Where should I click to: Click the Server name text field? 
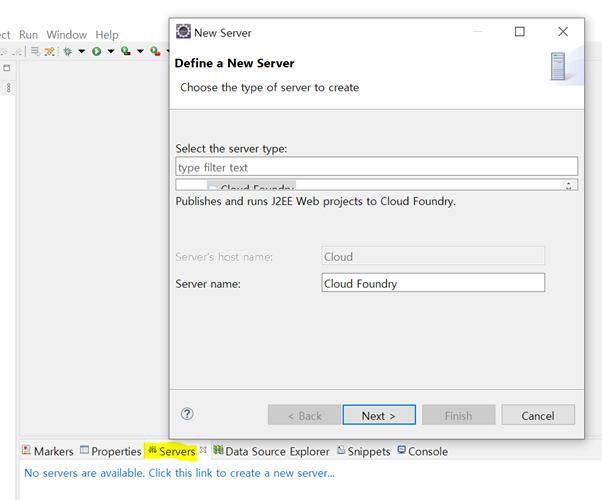pyautogui.click(x=433, y=283)
